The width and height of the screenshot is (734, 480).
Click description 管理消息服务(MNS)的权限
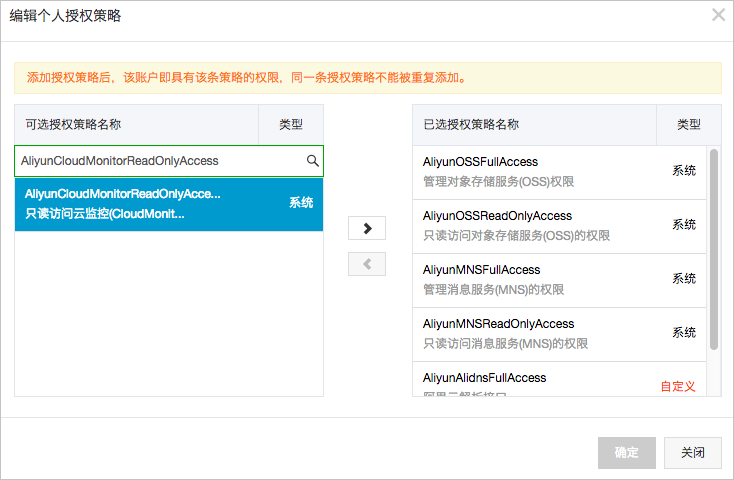coord(493,290)
